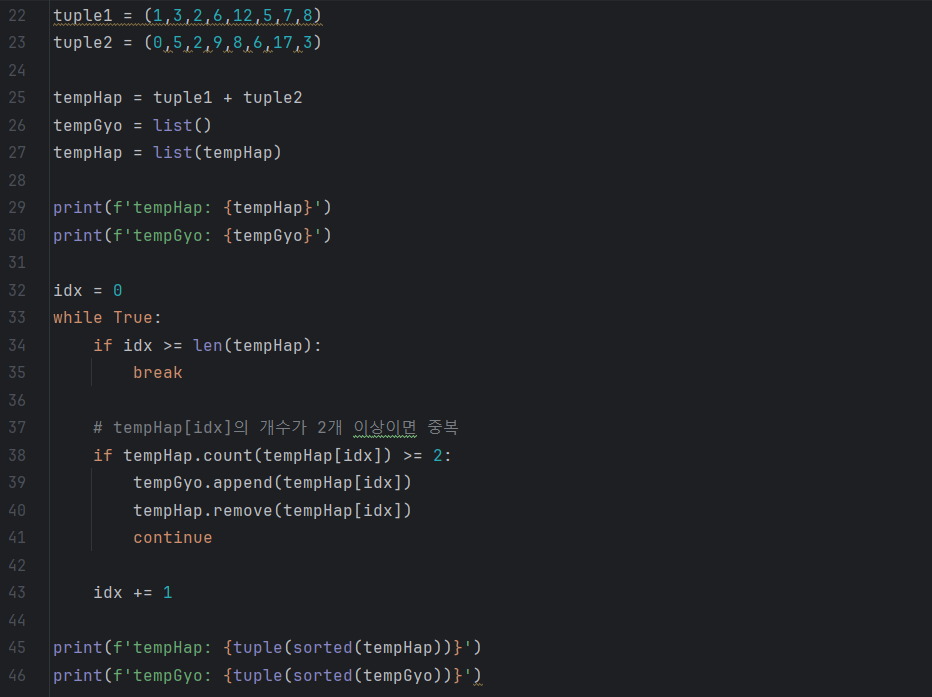Screen dimensions: 932x697
Task: Click the break keyword on line 35
Action: [x=158, y=373]
